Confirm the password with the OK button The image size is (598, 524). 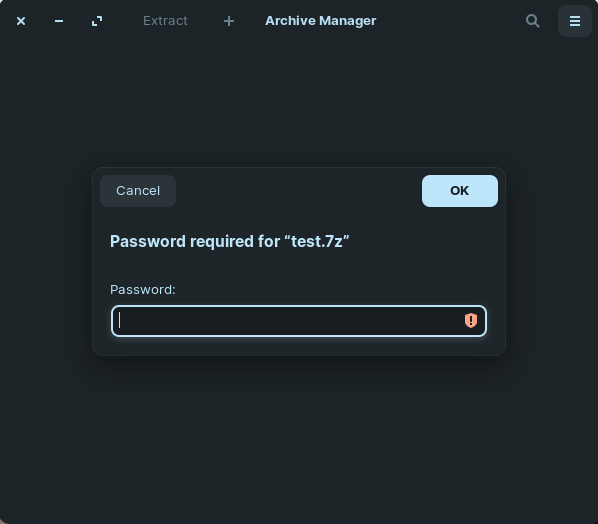[460, 191]
